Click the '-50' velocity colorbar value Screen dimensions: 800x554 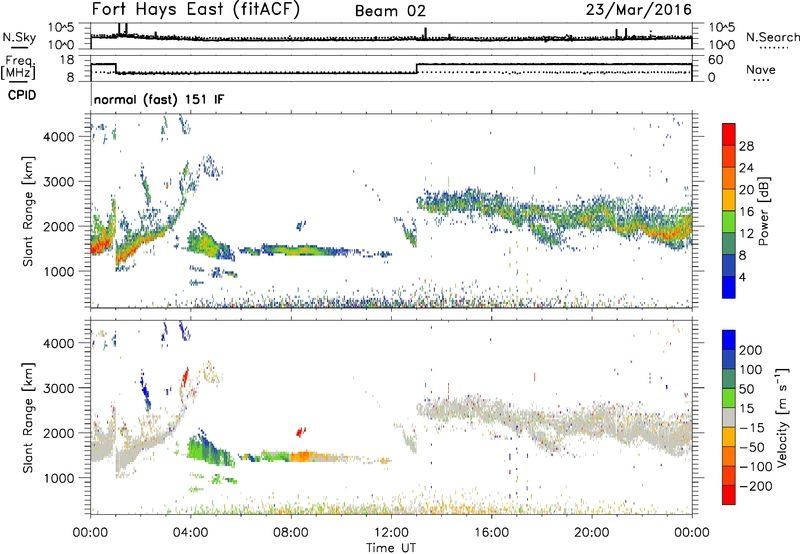click(x=751, y=447)
